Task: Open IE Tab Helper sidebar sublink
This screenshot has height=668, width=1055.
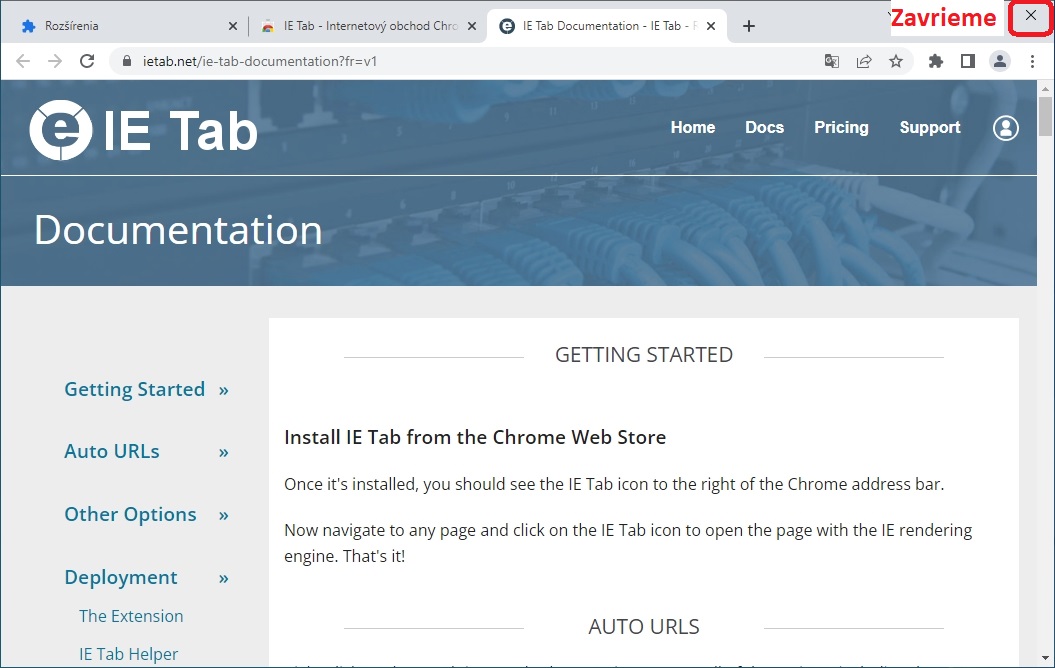Action: (129, 654)
